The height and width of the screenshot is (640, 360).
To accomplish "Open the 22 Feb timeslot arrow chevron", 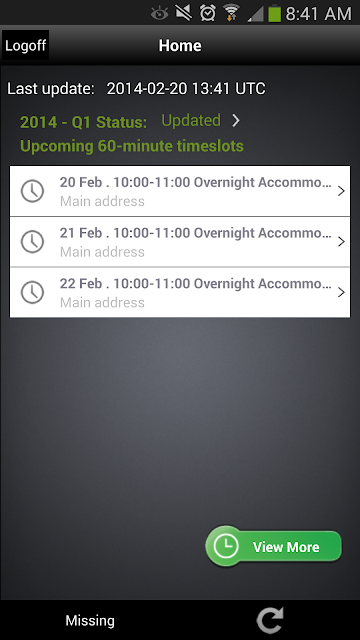I will click(341, 292).
